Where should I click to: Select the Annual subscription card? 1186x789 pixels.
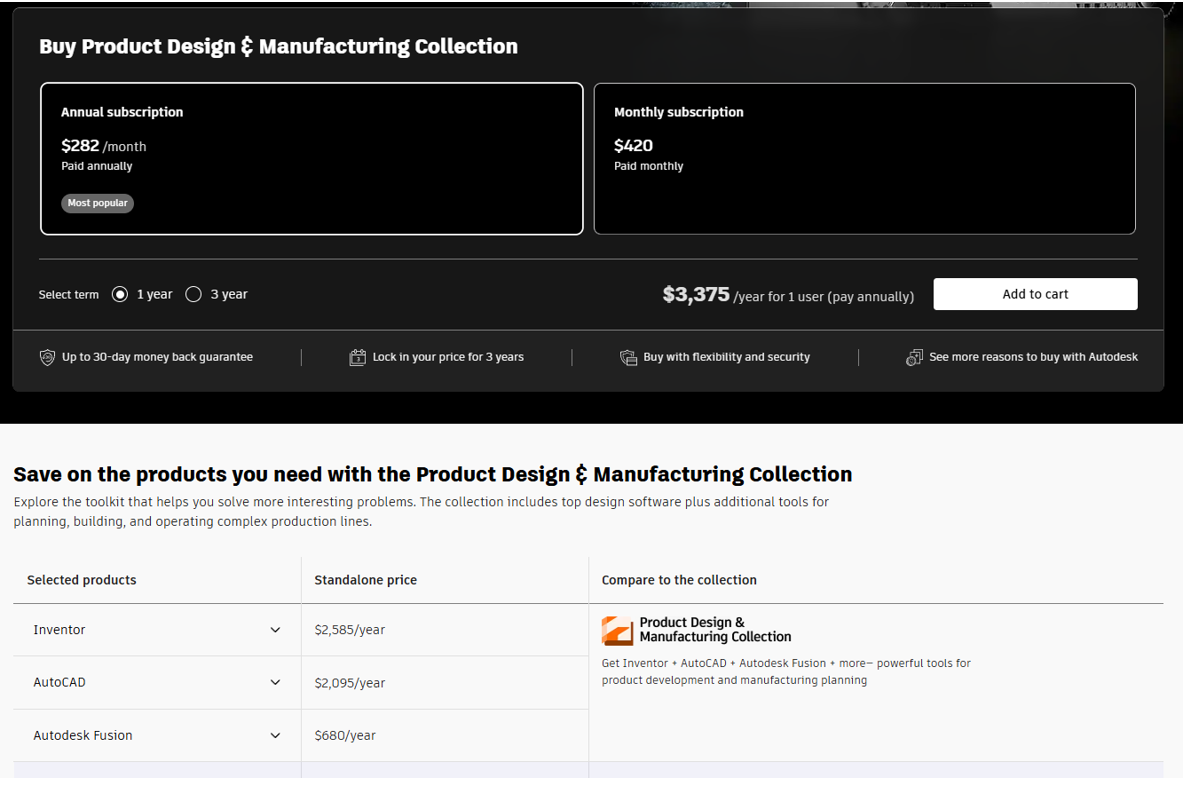click(312, 159)
